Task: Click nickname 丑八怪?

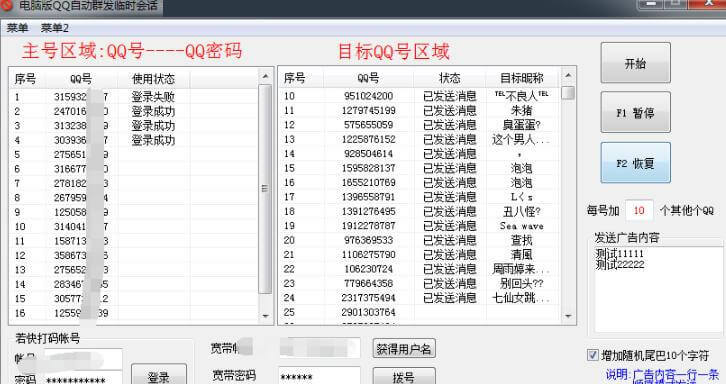Action: click(521, 211)
